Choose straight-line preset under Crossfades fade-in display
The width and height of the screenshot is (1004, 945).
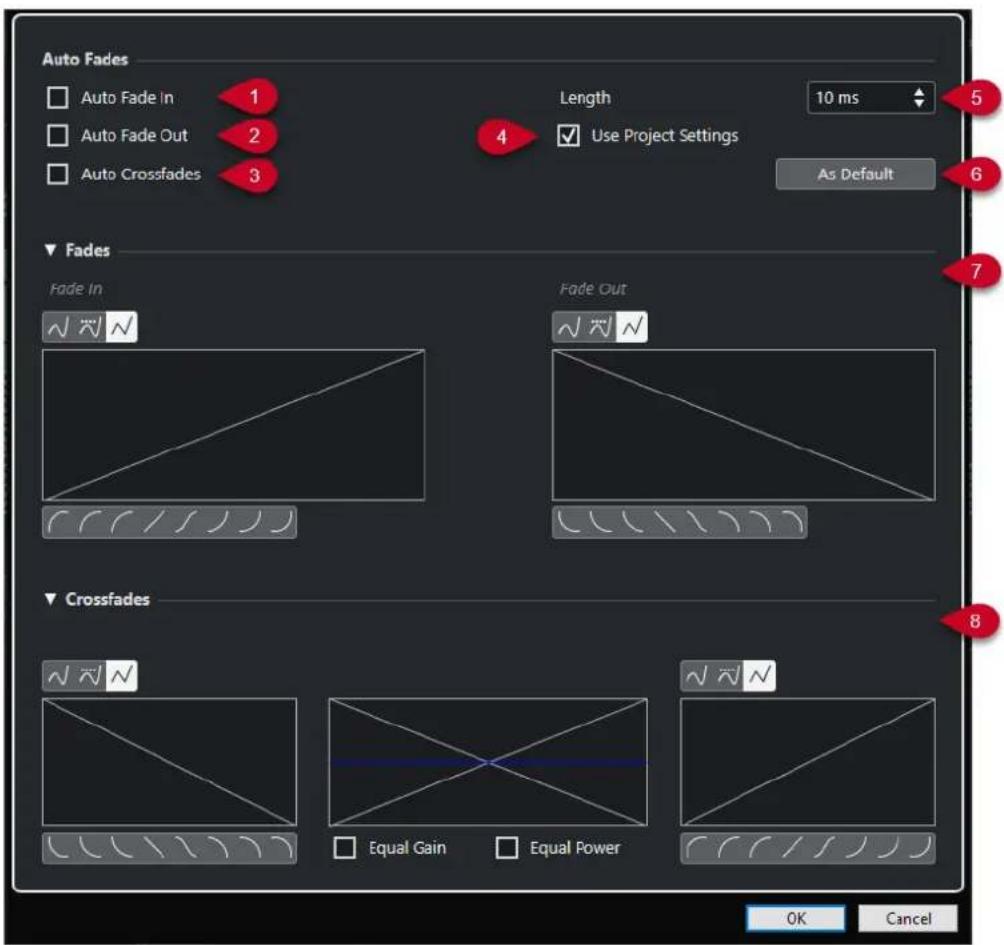(x=792, y=848)
